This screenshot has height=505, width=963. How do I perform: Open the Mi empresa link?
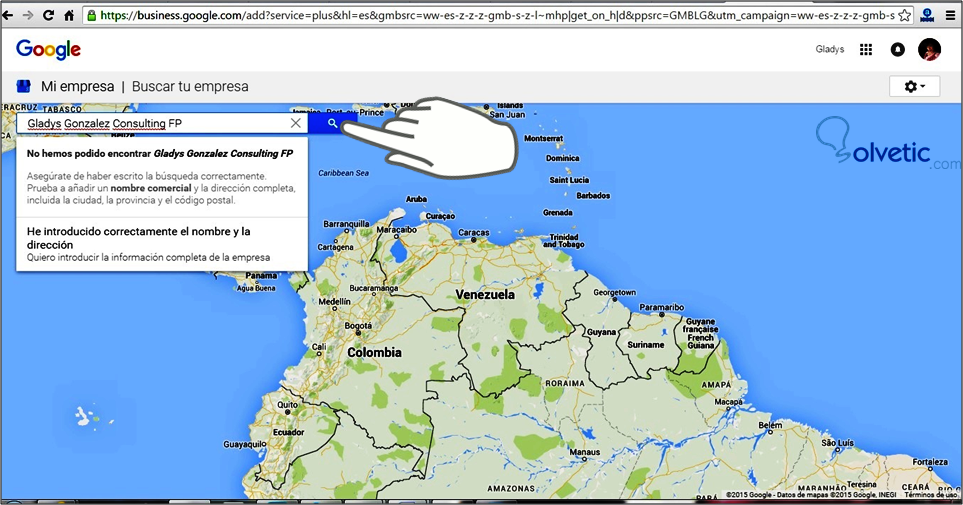click(77, 87)
